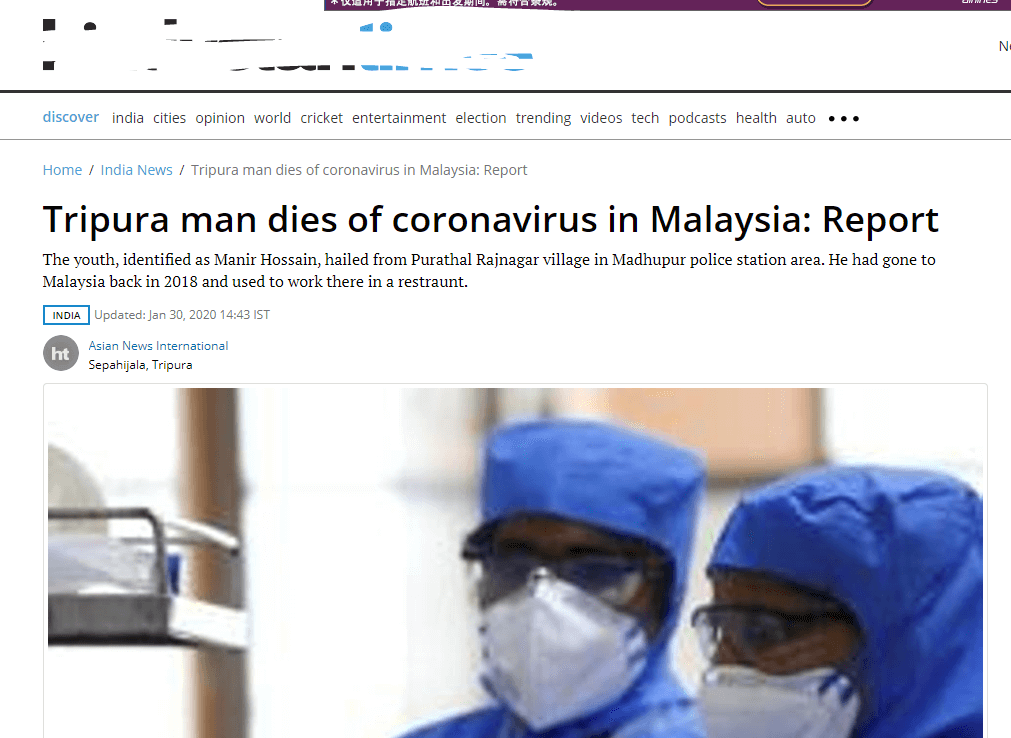The image size is (1011, 738).
Task: Select the opinion nav item
Action: pos(220,119)
